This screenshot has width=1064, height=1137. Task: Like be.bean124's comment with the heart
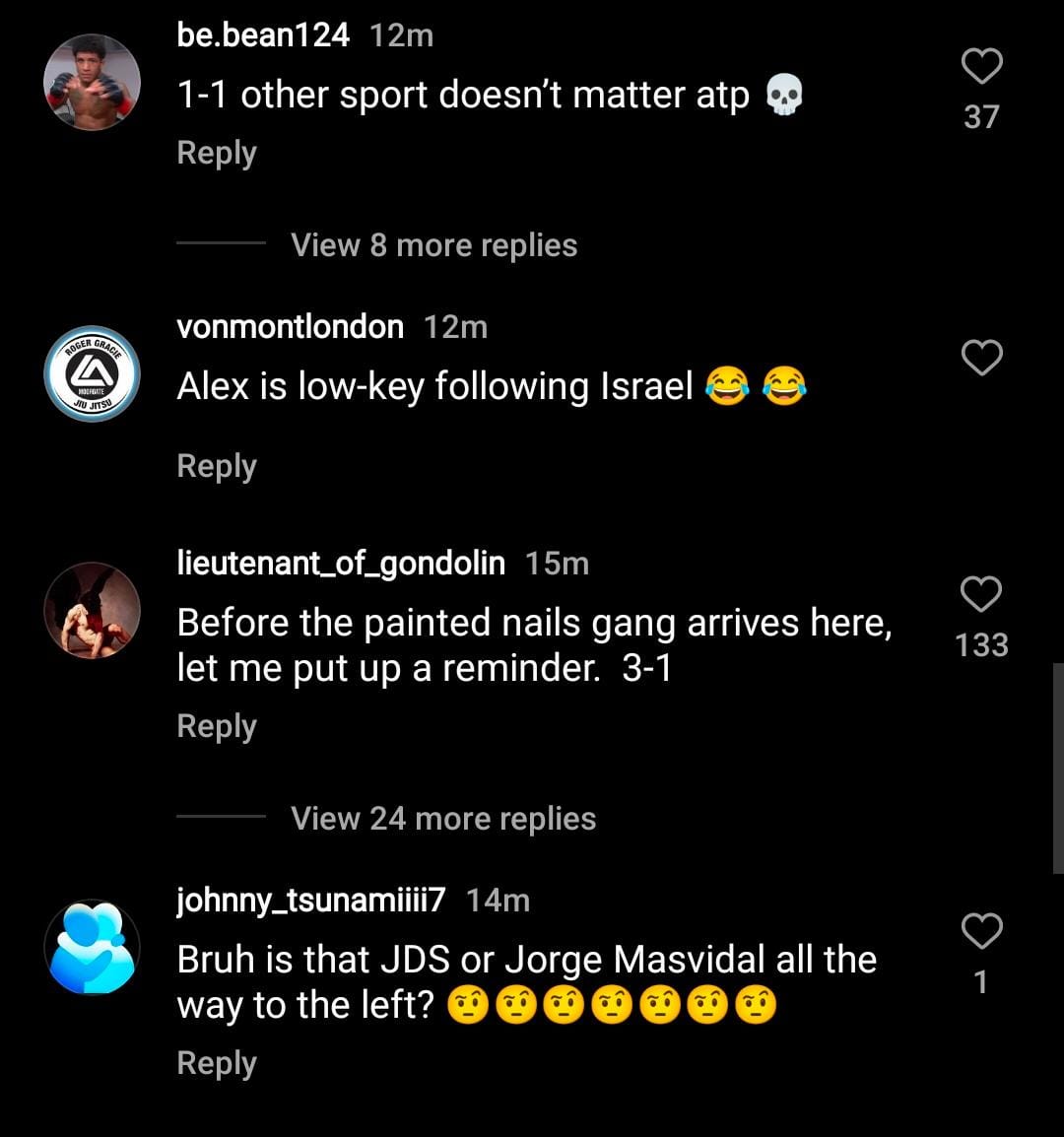click(981, 67)
